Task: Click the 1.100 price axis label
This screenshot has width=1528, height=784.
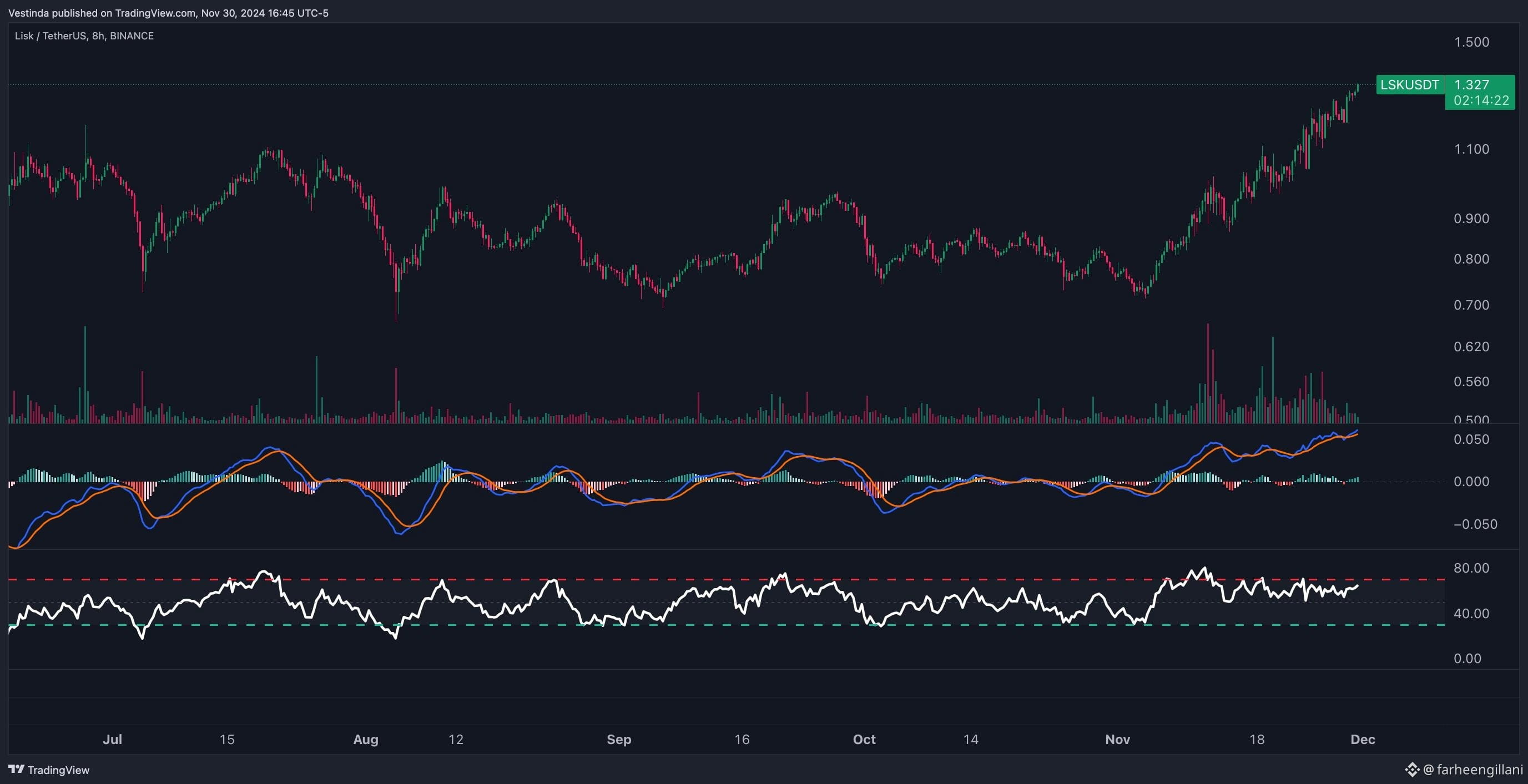Action: click(1471, 149)
